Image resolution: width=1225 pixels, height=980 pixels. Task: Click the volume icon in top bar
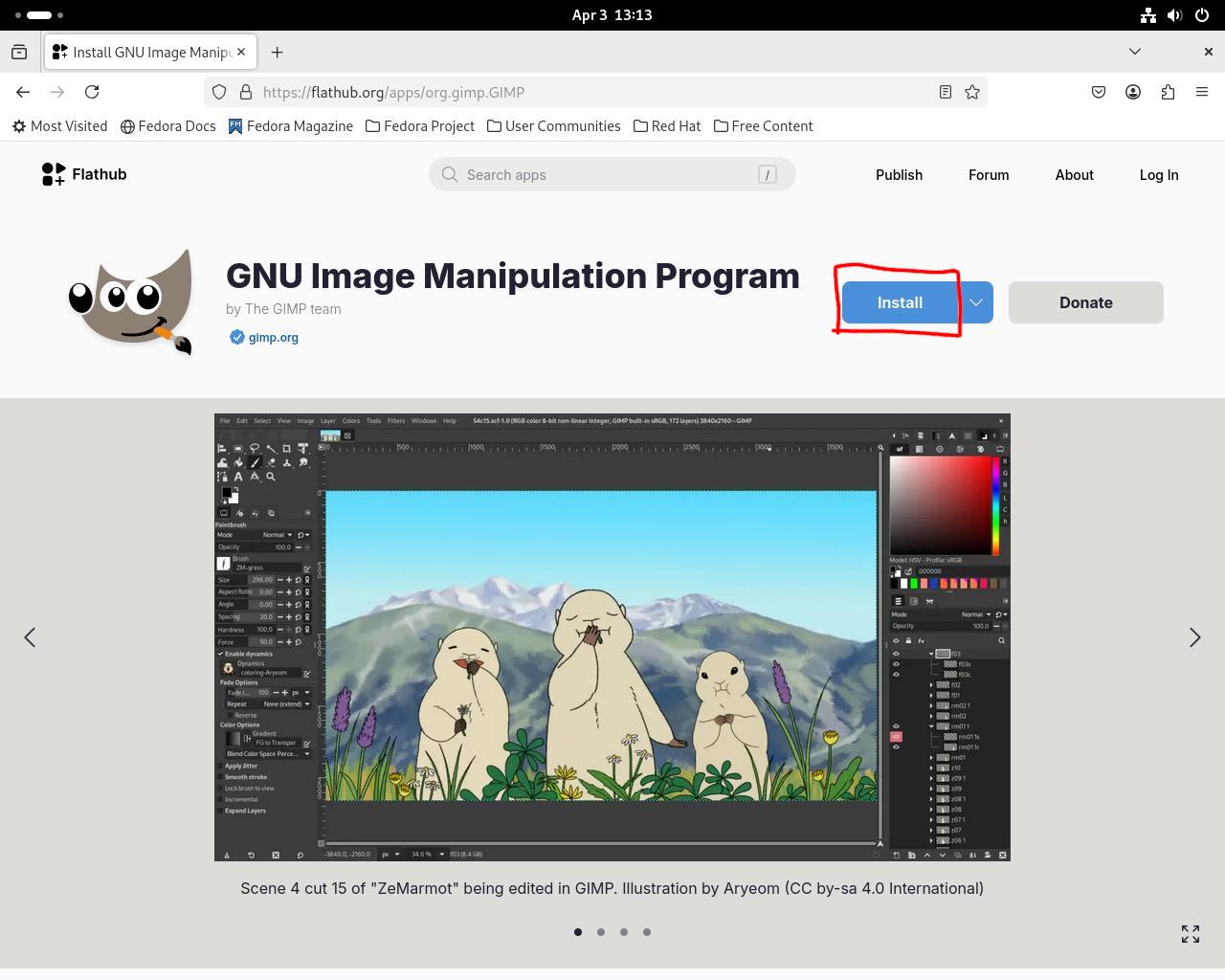point(1175,15)
